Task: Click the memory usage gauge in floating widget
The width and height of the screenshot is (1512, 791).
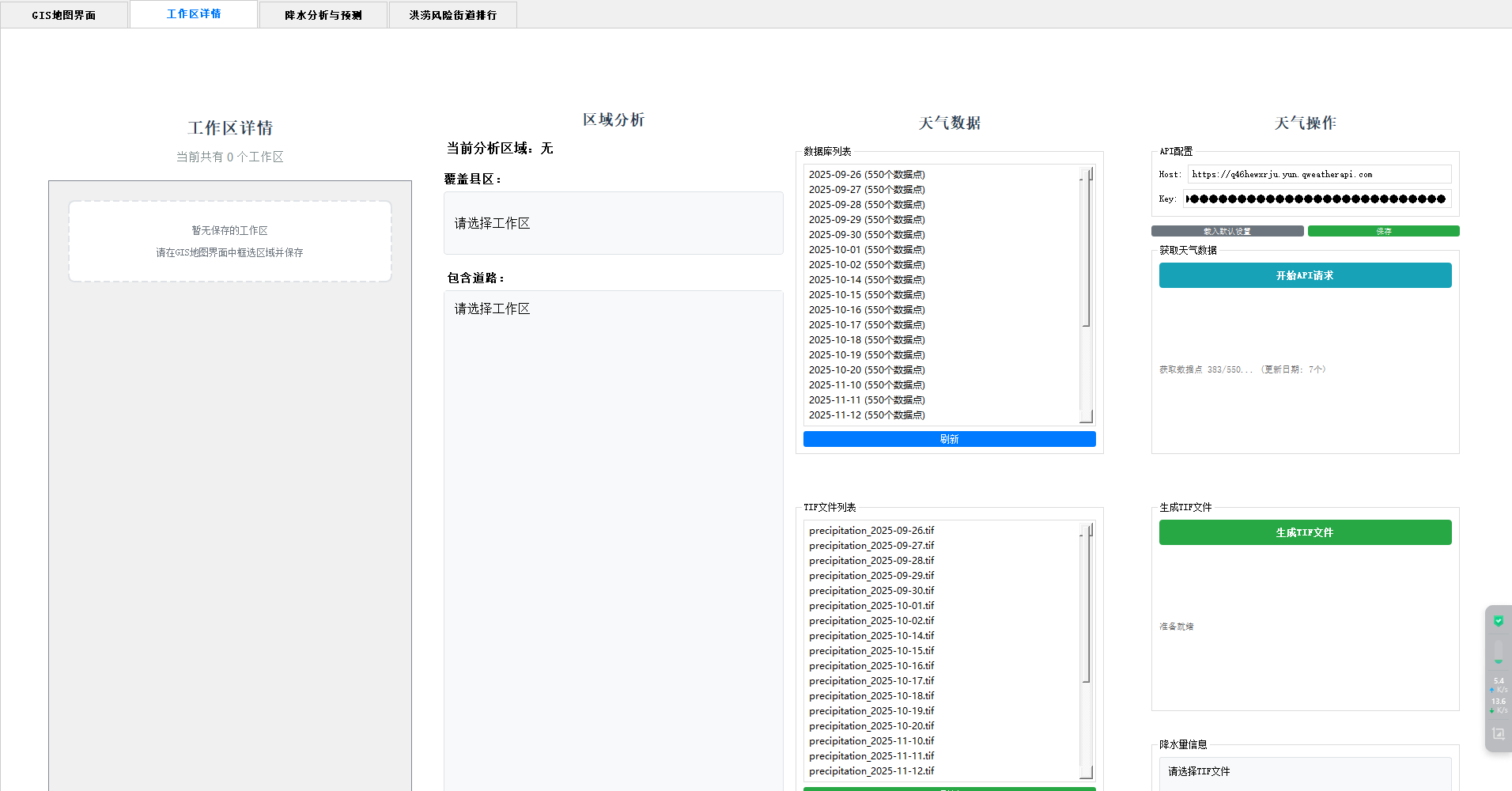Action: [x=1498, y=653]
